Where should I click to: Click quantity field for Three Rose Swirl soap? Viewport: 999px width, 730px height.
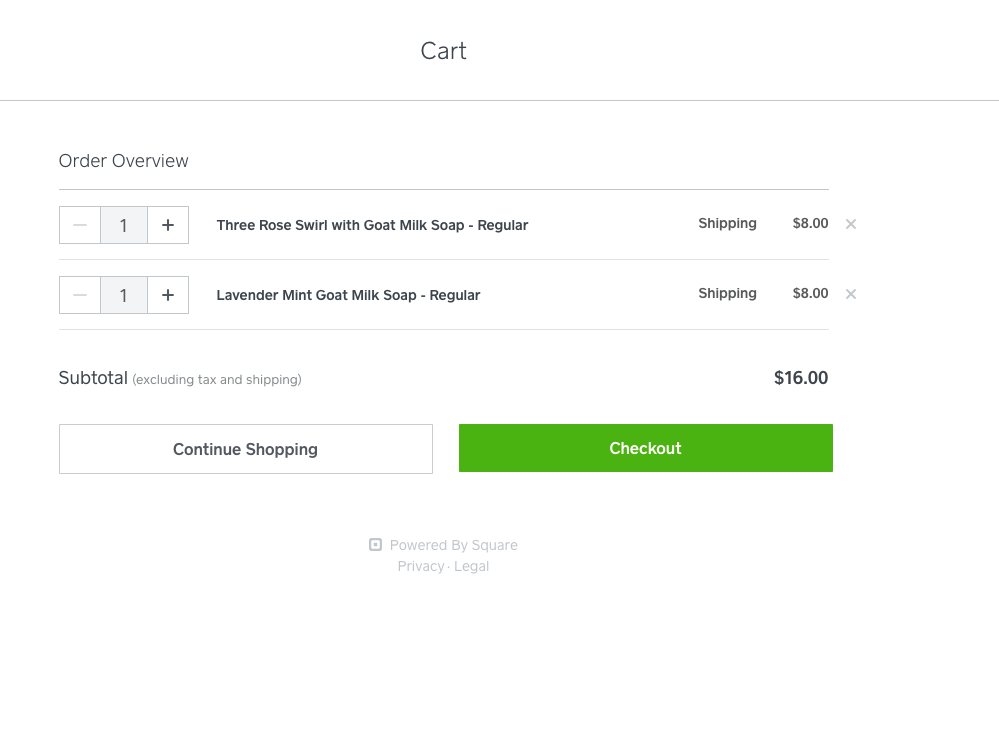click(x=124, y=225)
